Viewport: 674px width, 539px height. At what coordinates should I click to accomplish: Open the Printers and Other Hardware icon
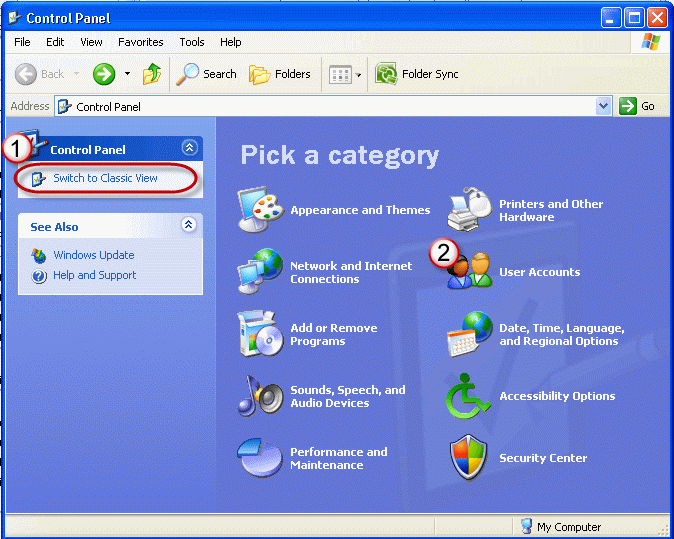coord(469,209)
